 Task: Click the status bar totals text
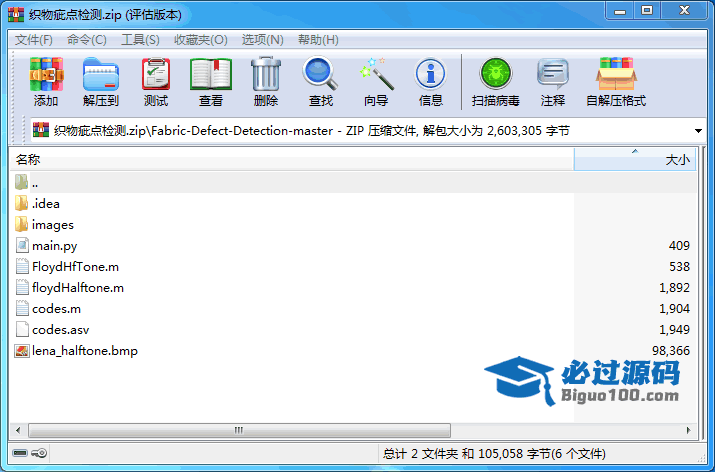click(x=494, y=454)
